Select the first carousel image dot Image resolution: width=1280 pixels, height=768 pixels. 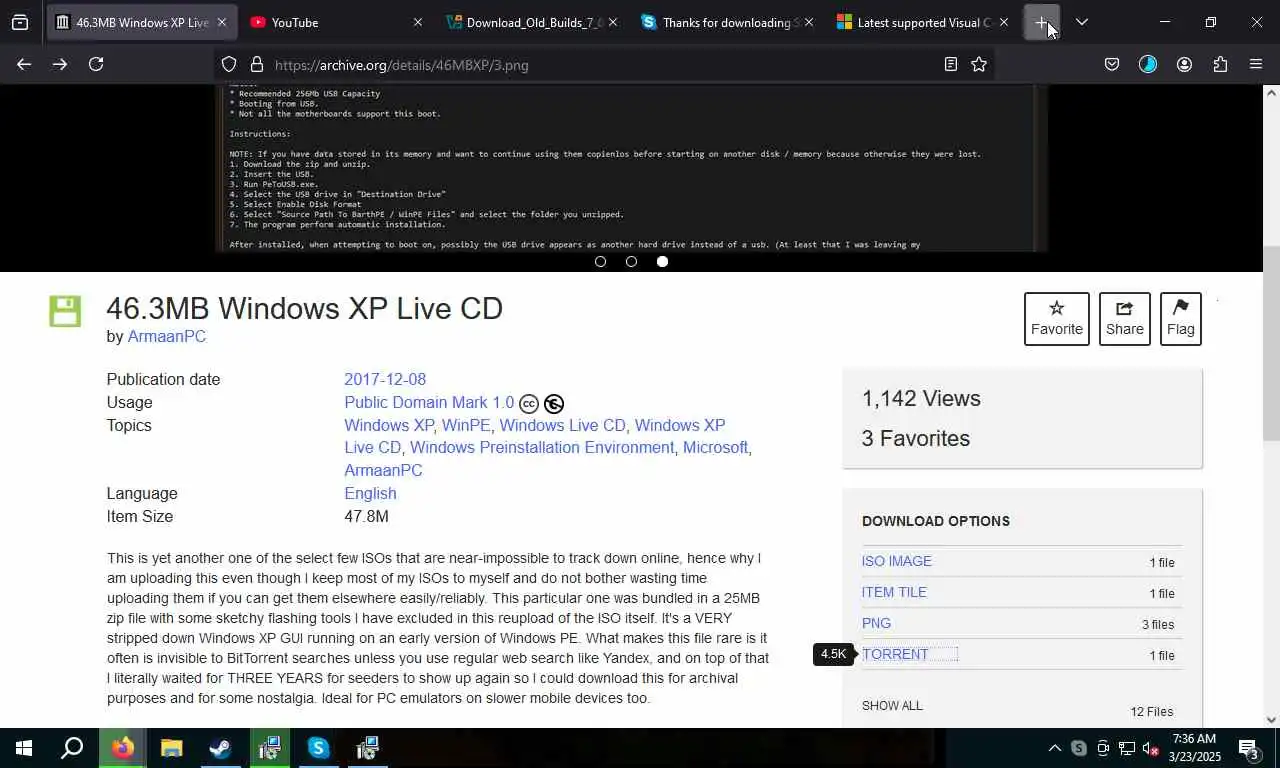(x=600, y=261)
